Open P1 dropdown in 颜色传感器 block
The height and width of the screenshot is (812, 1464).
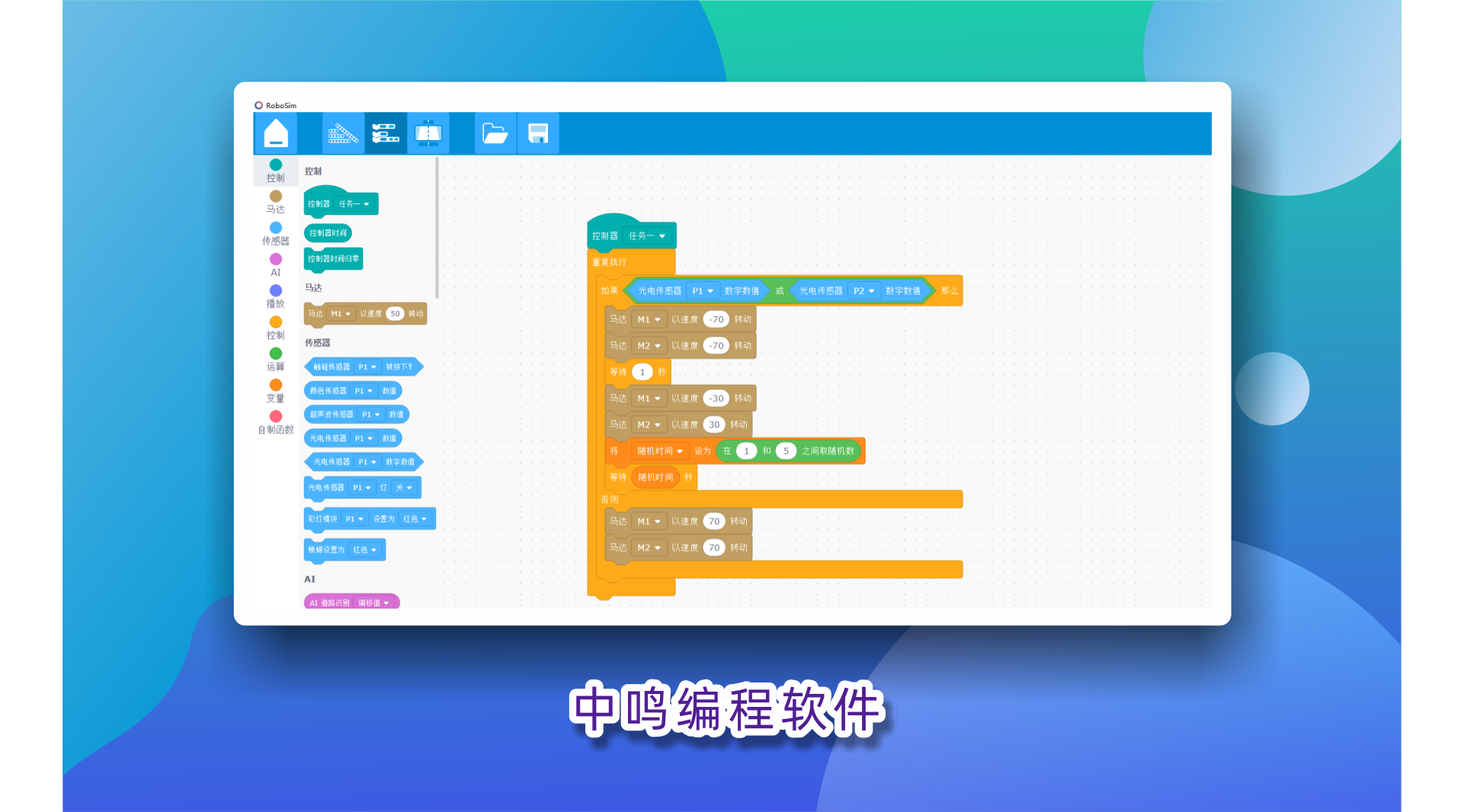(x=364, y=391)
